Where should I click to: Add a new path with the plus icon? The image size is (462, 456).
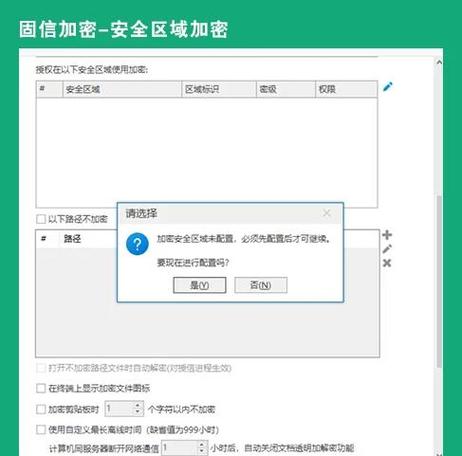(387, 235)
